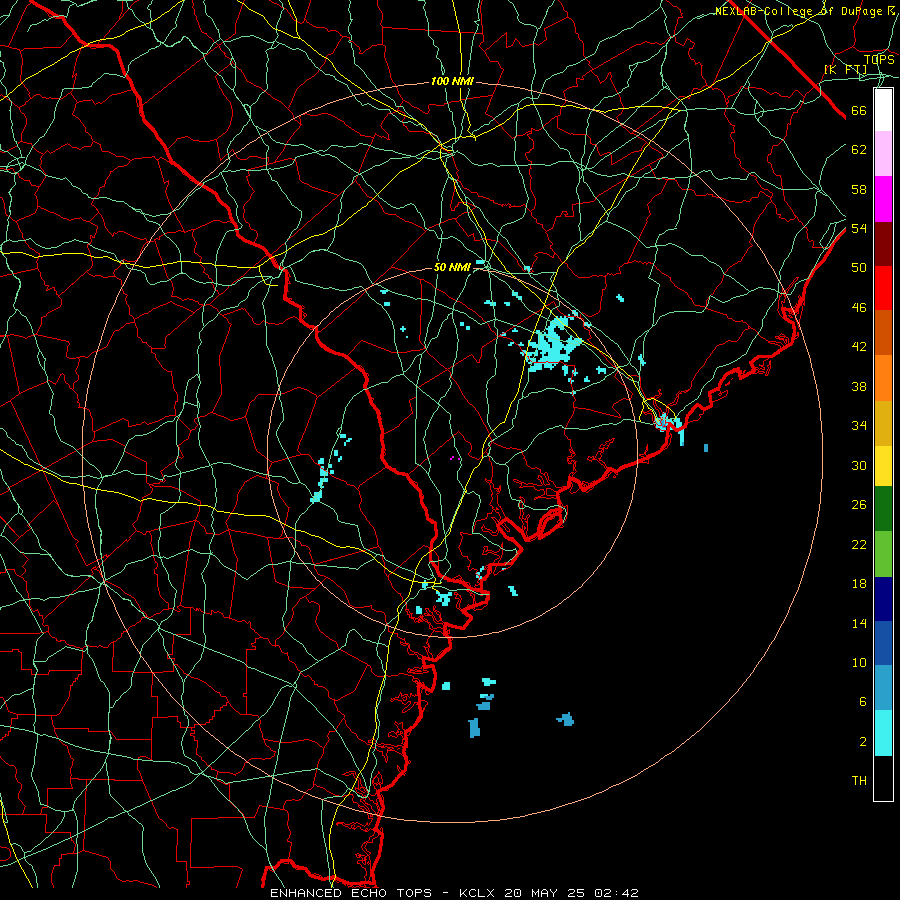Pick the dark orange 42 kft legend swatch
The width and height of the screenshot is (900, 900).
pyautogui.click(x=883, y=332)
